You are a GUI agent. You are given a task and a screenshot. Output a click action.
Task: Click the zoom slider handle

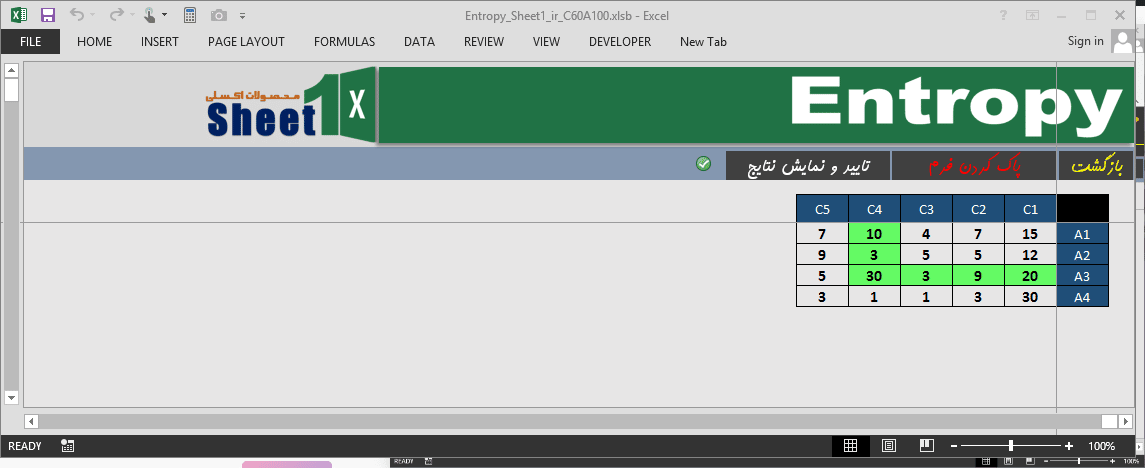click(x=1011, y=446)
